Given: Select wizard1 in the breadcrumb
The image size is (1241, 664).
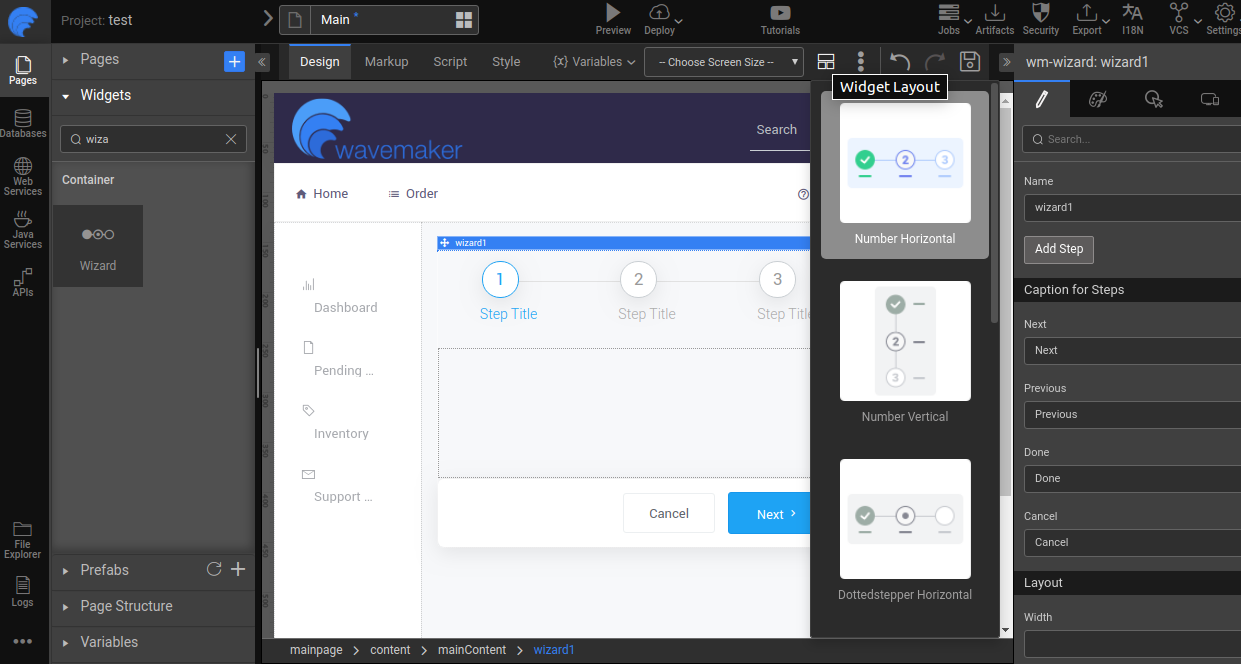Looking at the screenshot, I should tap(554, 650).
